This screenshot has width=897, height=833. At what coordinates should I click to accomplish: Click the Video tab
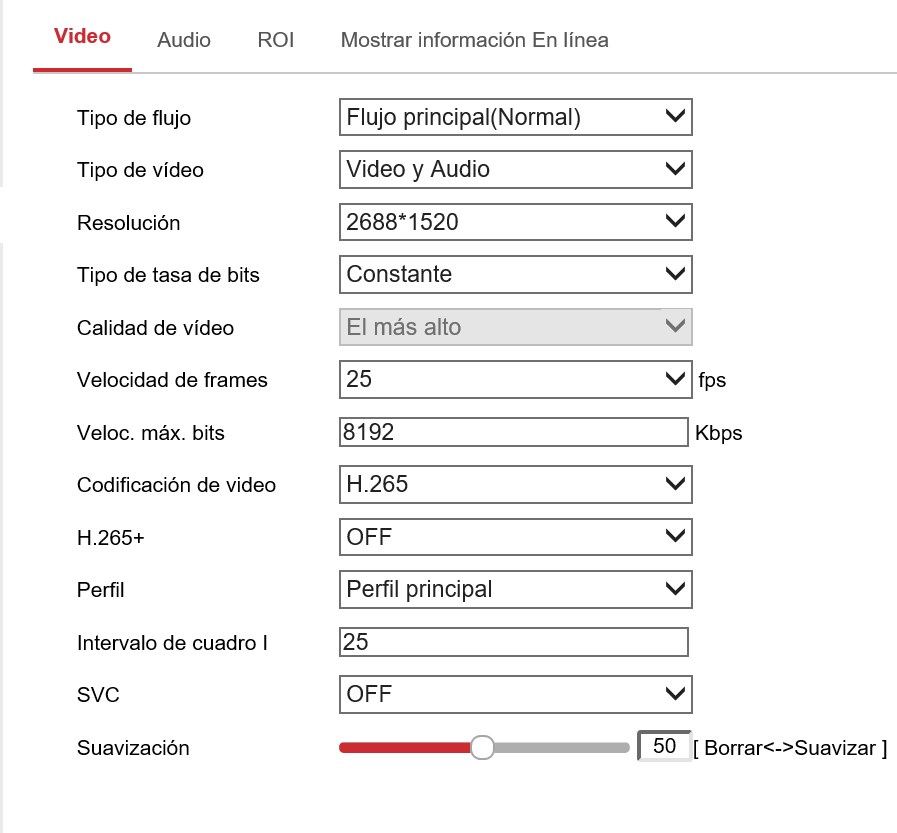pyautogui.click(x=82, y=37)
